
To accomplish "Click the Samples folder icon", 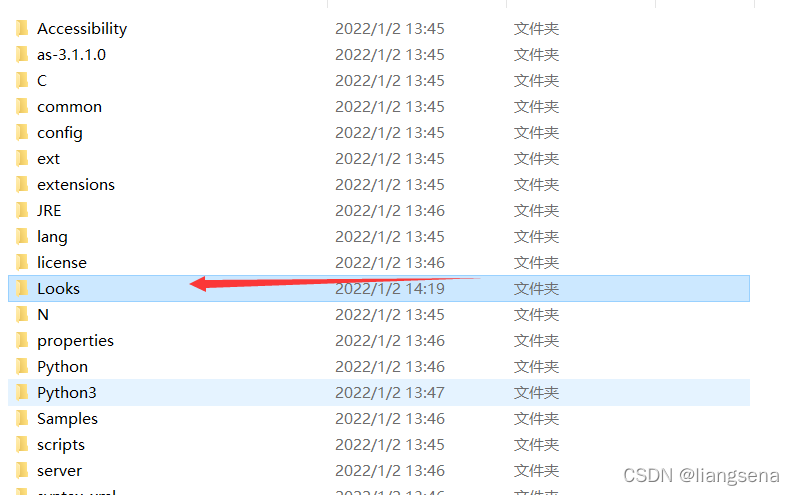I will coord(22,419).
